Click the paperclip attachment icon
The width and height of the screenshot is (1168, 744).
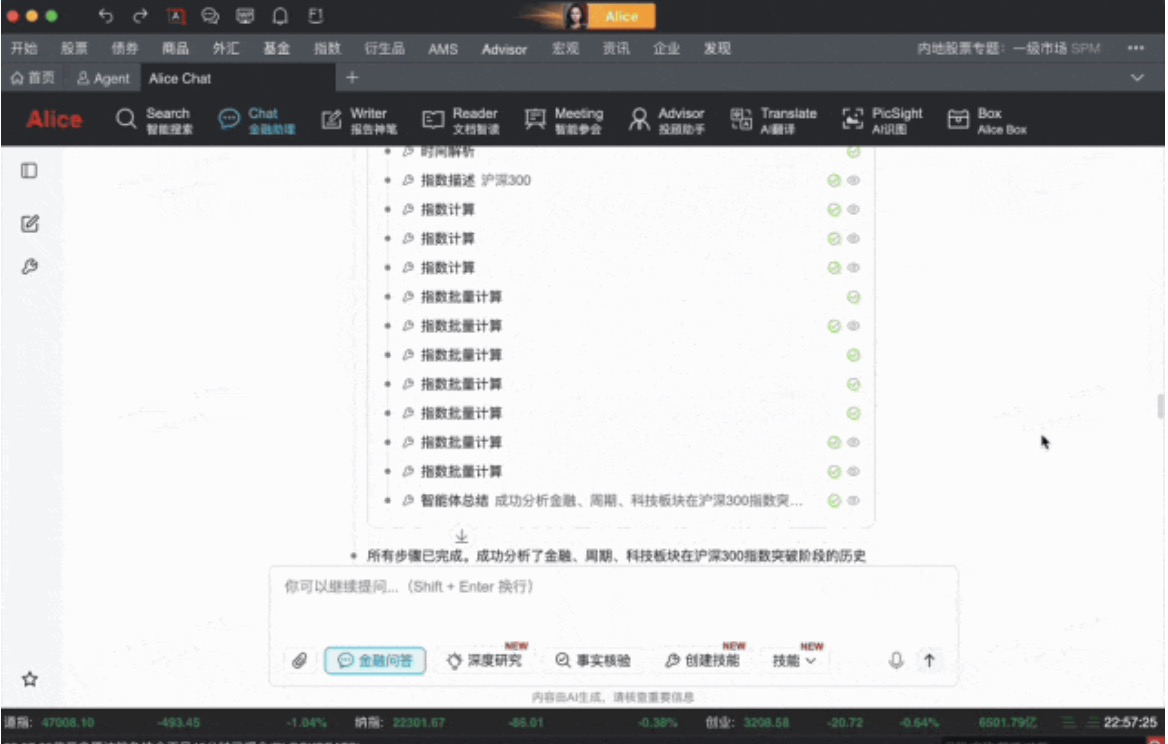[299, 661]
